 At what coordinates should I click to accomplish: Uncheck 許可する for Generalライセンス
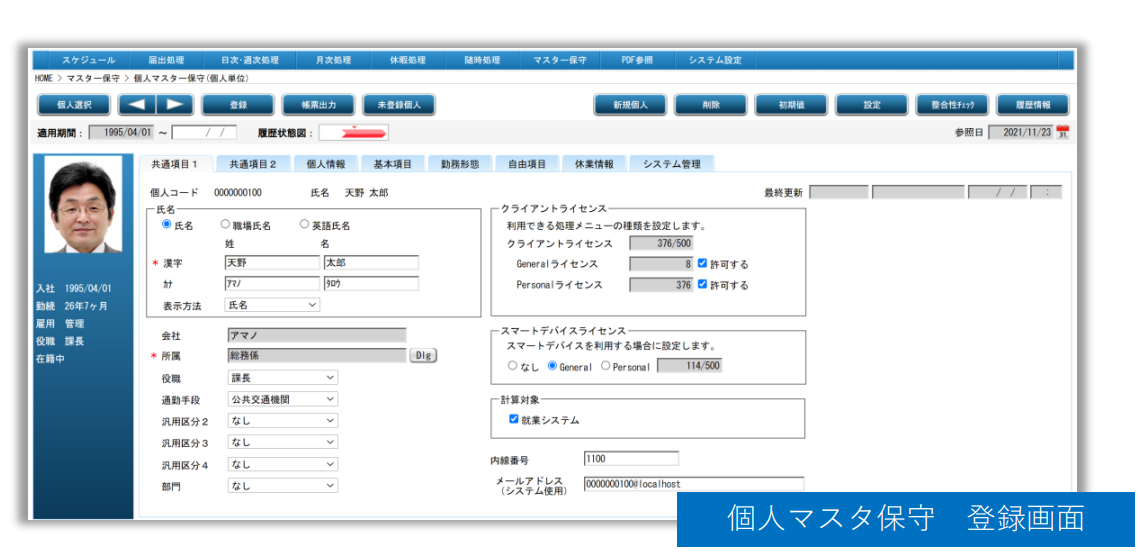[x=703, y=264]
